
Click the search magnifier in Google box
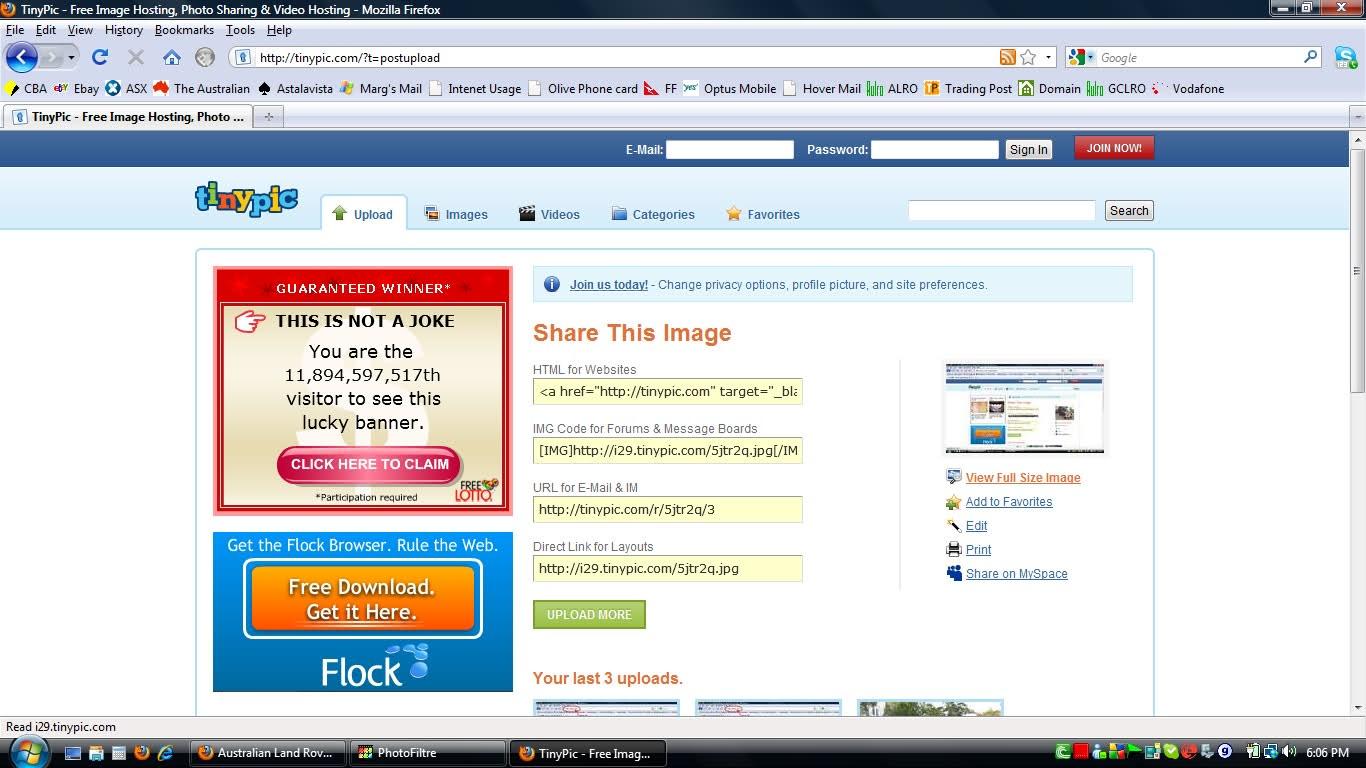pyautogui.click(x=1310, y=57)
